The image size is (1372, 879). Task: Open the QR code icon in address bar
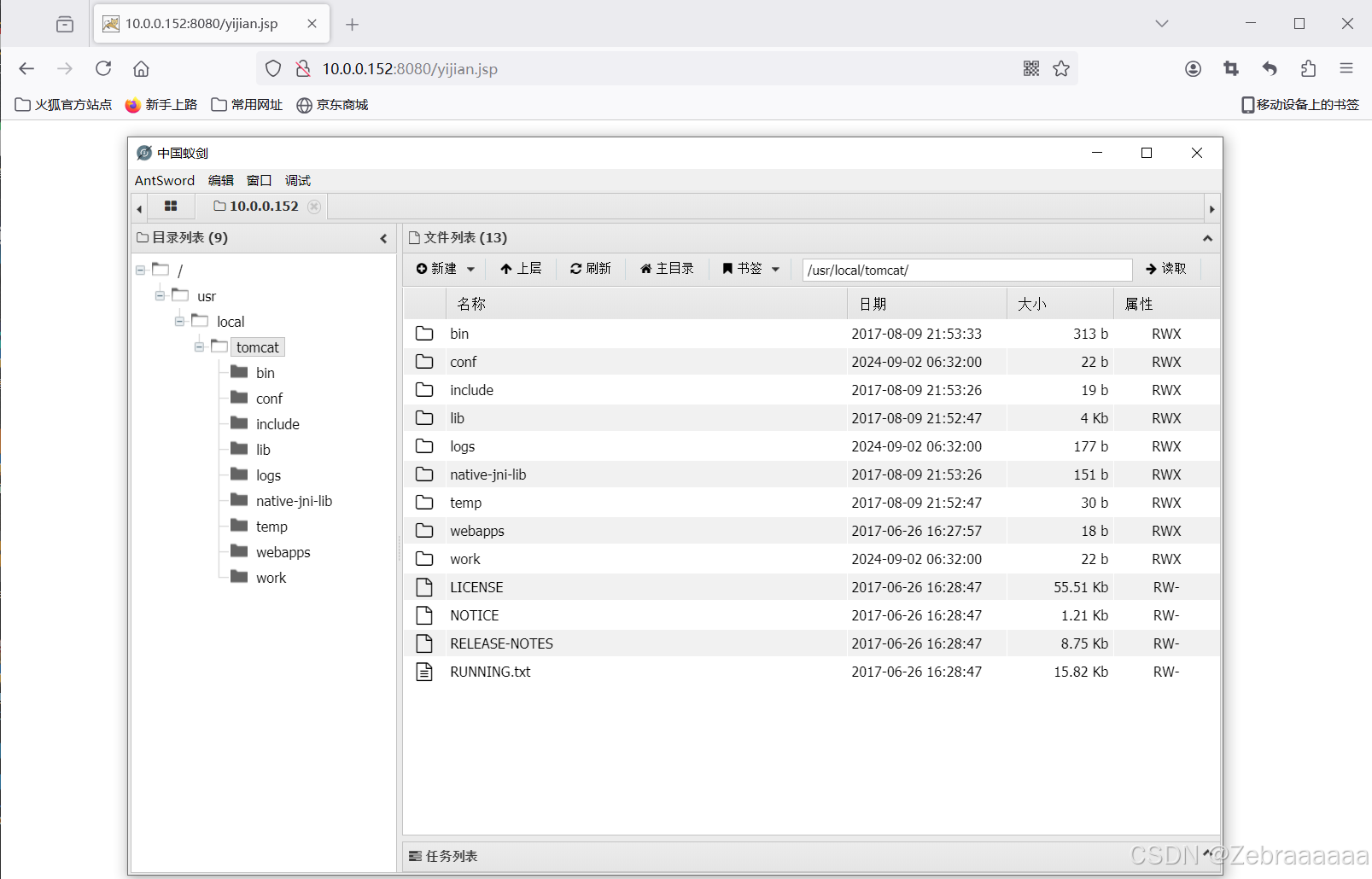point(1031,68)
